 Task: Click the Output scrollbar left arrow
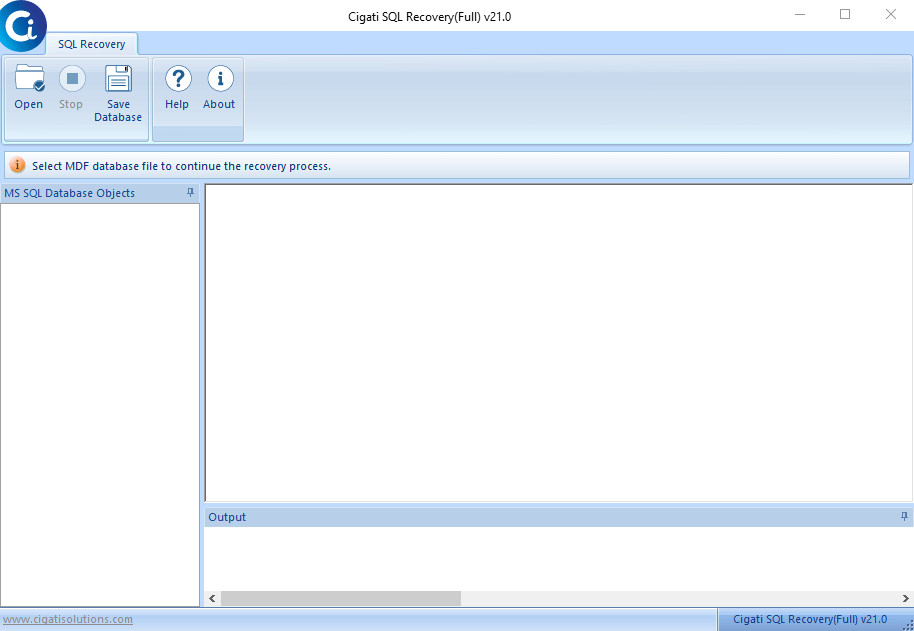[x=212, y=598]
